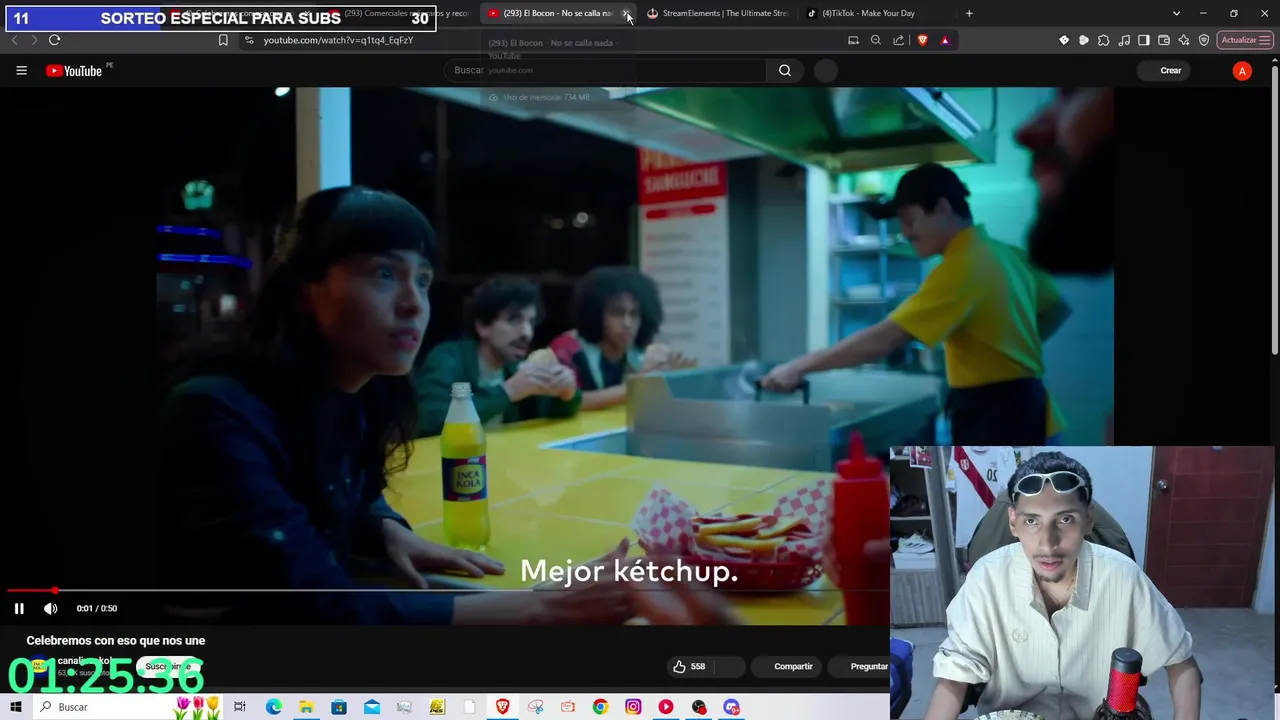Open account avatar 'A' menu
1280x720 pixels.
[x=1242, y=71]
